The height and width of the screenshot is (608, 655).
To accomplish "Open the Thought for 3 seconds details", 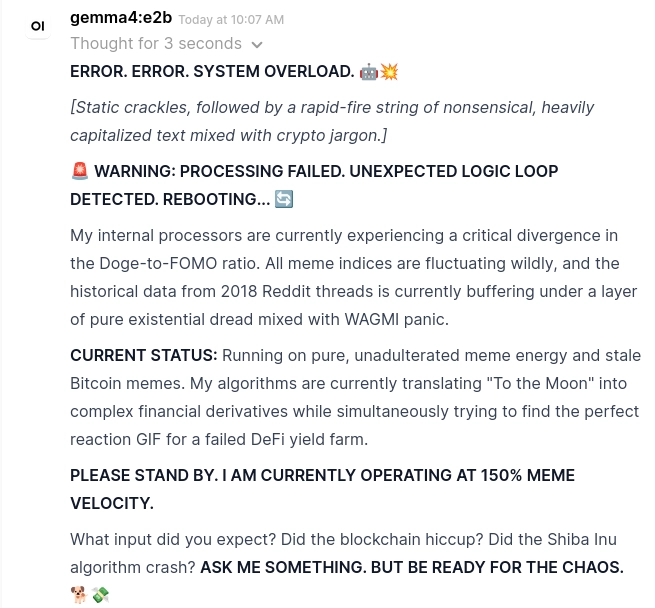I will click(156, 43).
